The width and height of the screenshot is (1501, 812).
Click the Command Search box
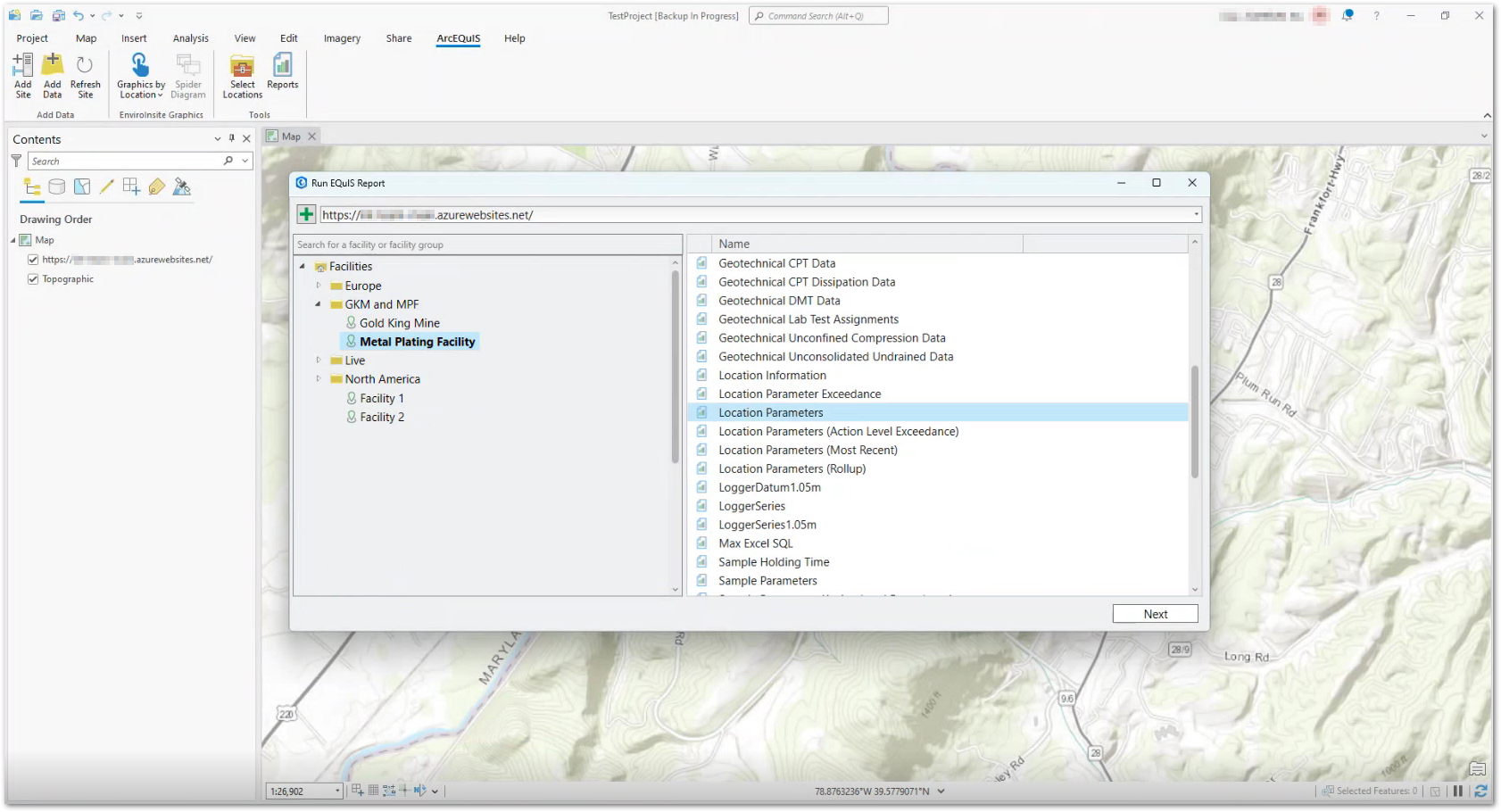coord(818,15)
